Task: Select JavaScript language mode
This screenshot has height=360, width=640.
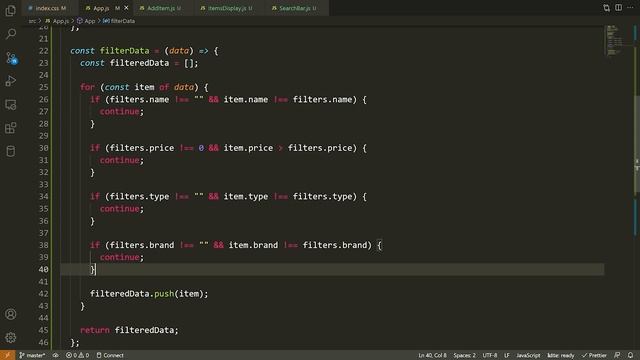Action: point(528,355)
